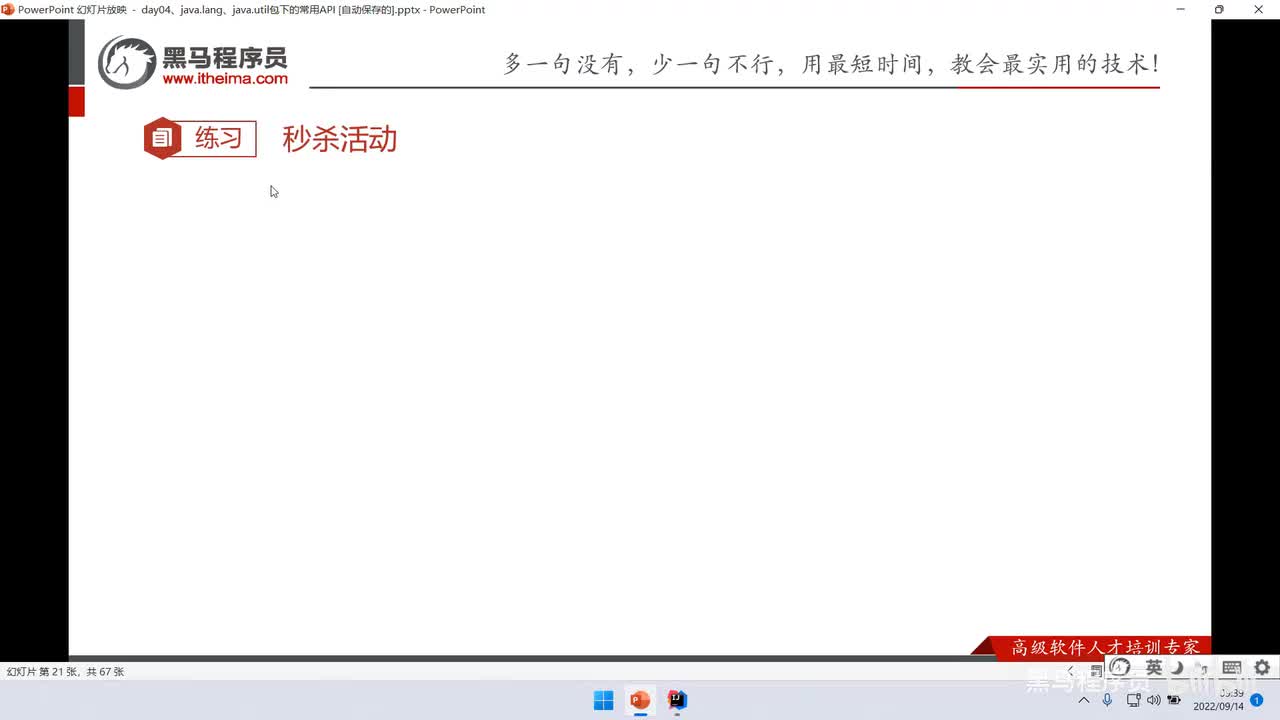Close the PowerPoint slideshow window

1258,9
